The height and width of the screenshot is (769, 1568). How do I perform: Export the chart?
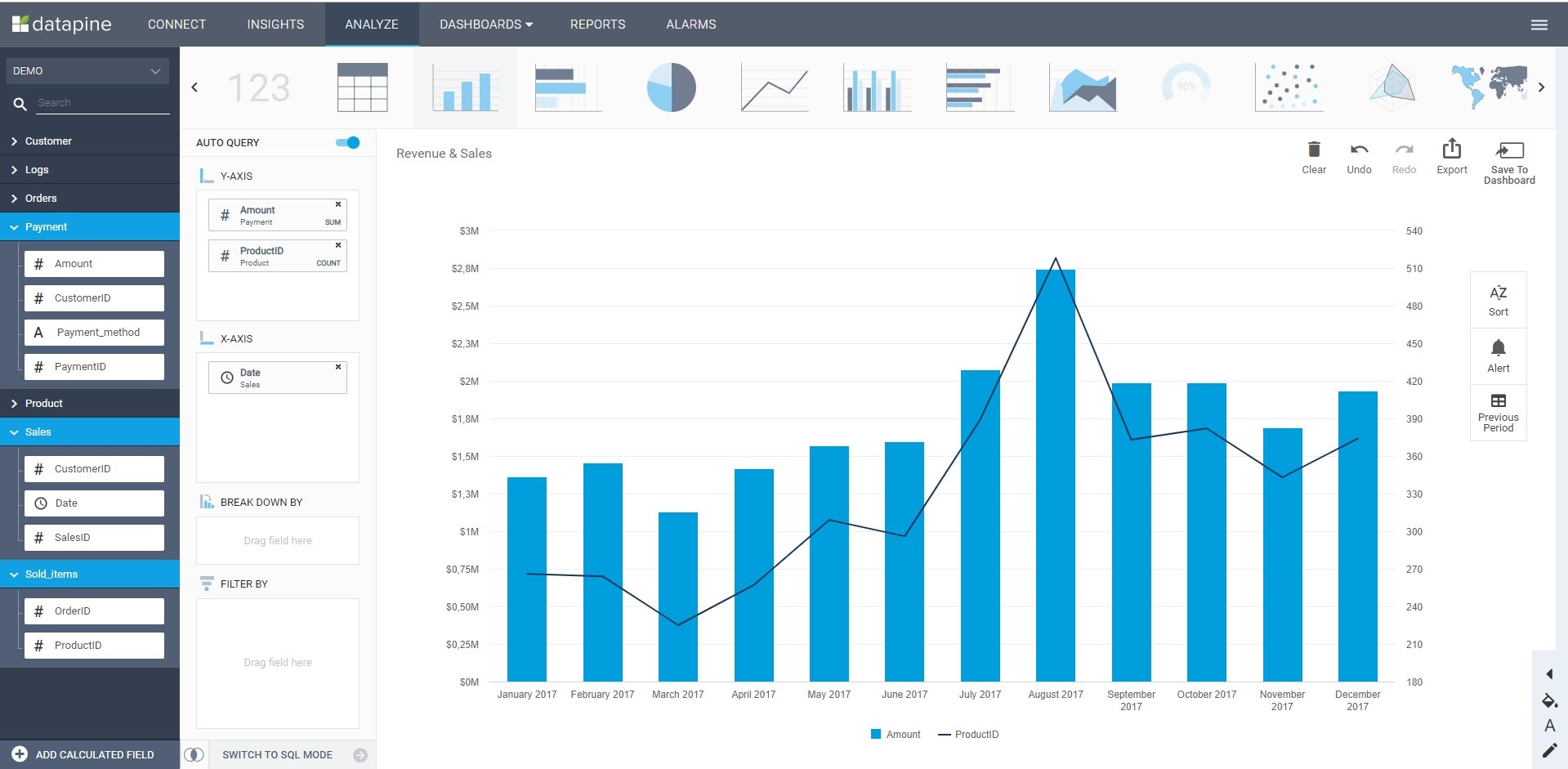(1452, 156)
